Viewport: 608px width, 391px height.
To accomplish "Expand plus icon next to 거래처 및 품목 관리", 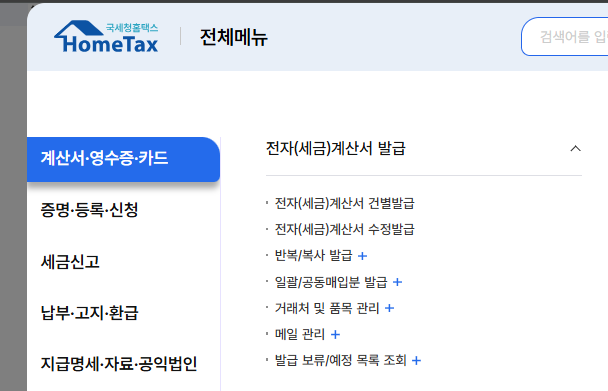I will coord(389,308).
